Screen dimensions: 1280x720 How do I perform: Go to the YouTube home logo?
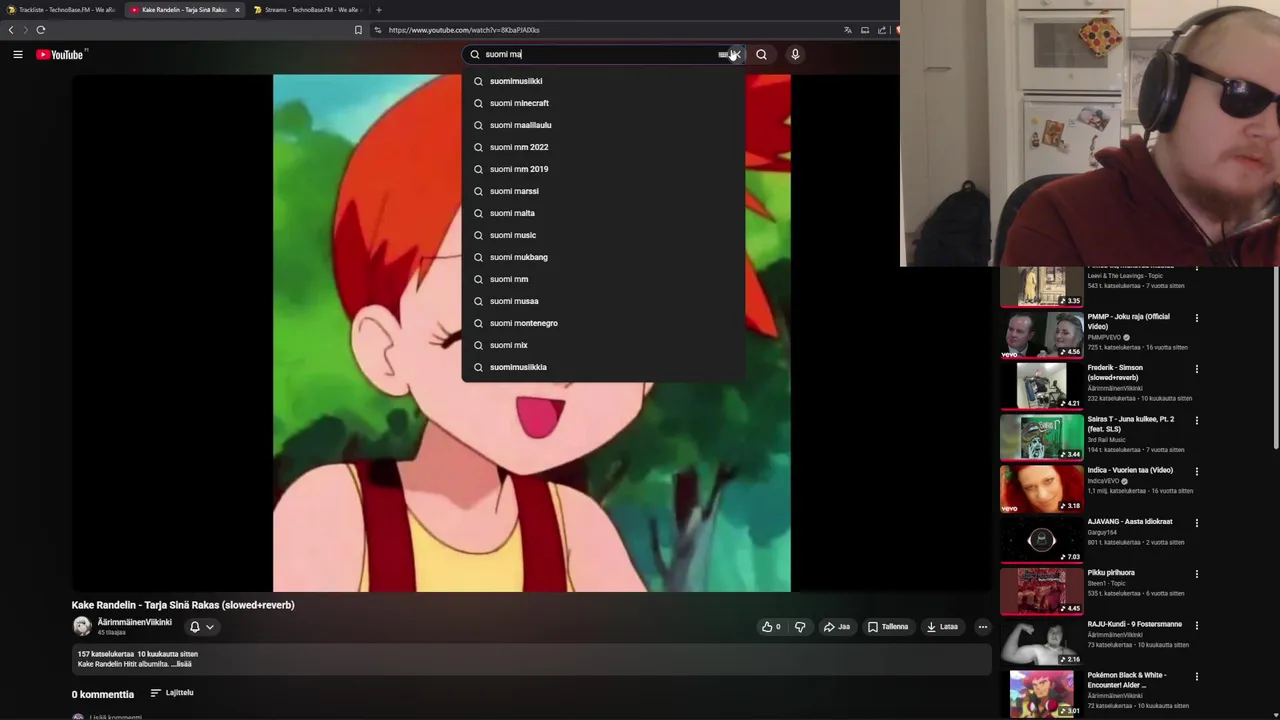tap(60, 55)
